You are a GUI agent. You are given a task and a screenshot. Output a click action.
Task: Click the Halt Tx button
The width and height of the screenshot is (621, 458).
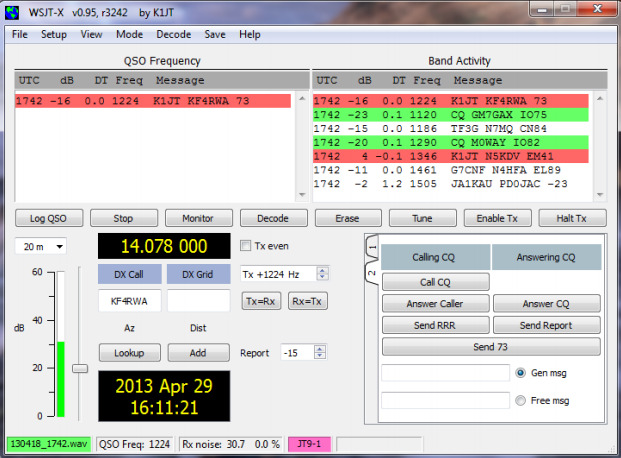point(572,218)
